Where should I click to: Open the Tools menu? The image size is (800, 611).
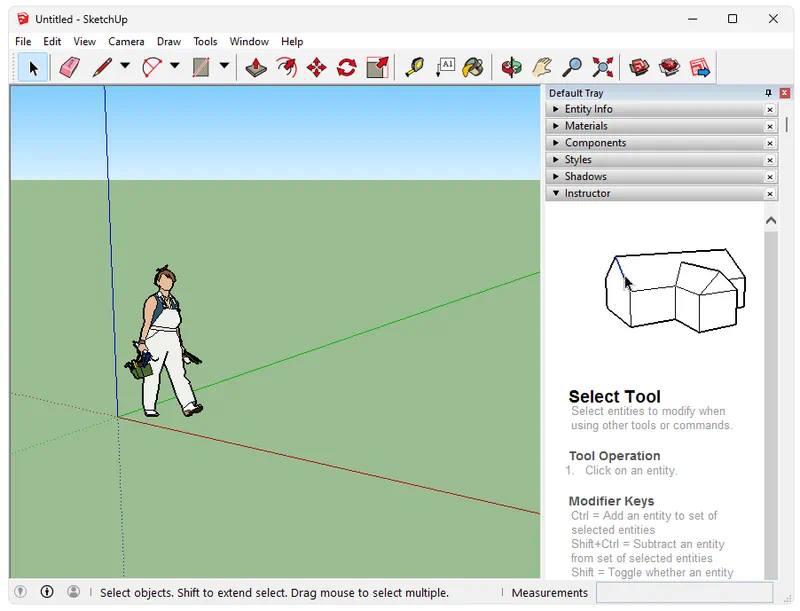pyautogui.click(x=205, y=41)
